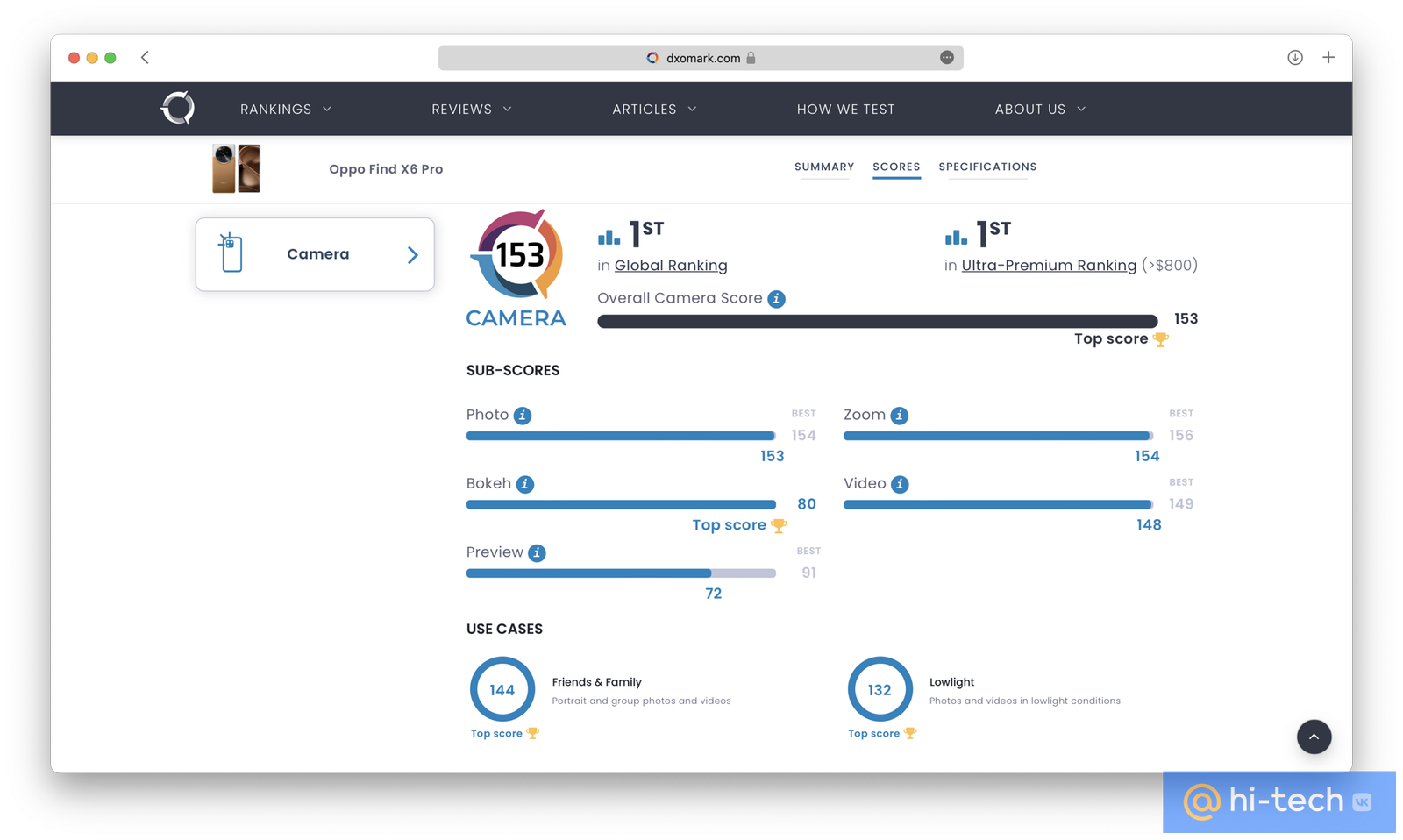Click the ranking bars icon beside Ultra-Premium Ranking
The image size is (1403, 840).
(x=956, y=237)
